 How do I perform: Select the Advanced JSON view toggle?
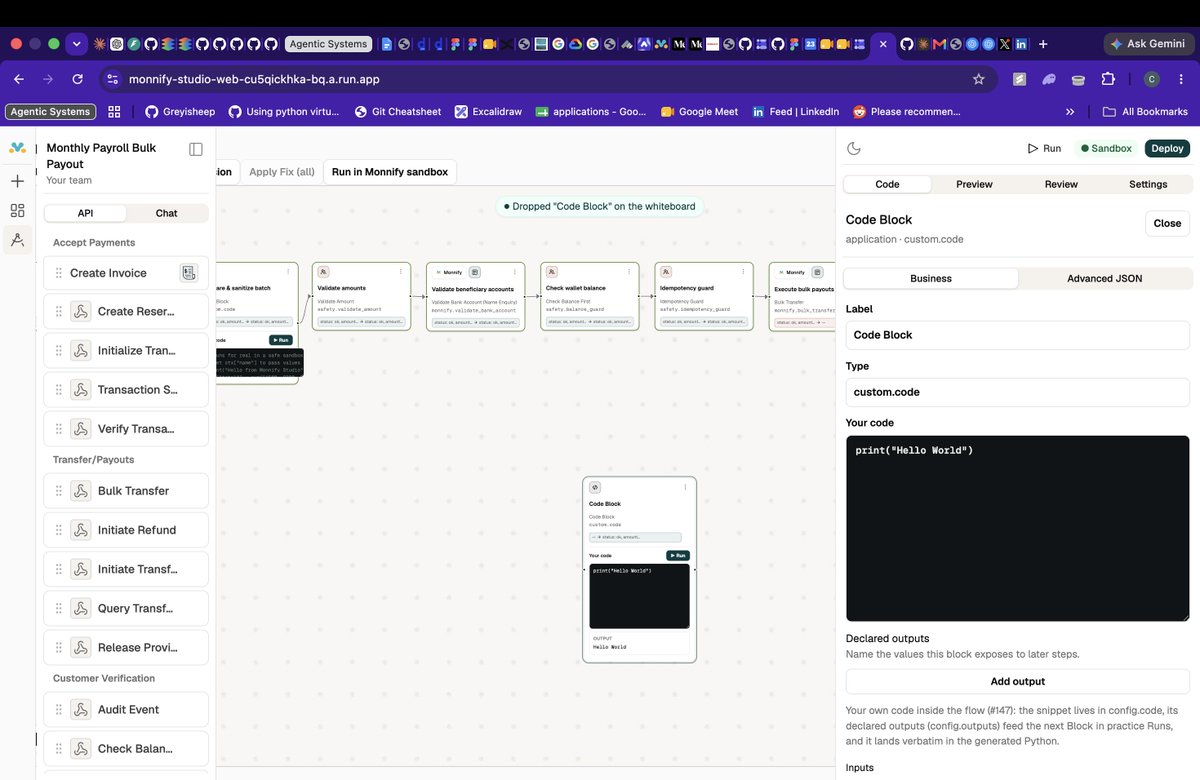pos(1104,278)
